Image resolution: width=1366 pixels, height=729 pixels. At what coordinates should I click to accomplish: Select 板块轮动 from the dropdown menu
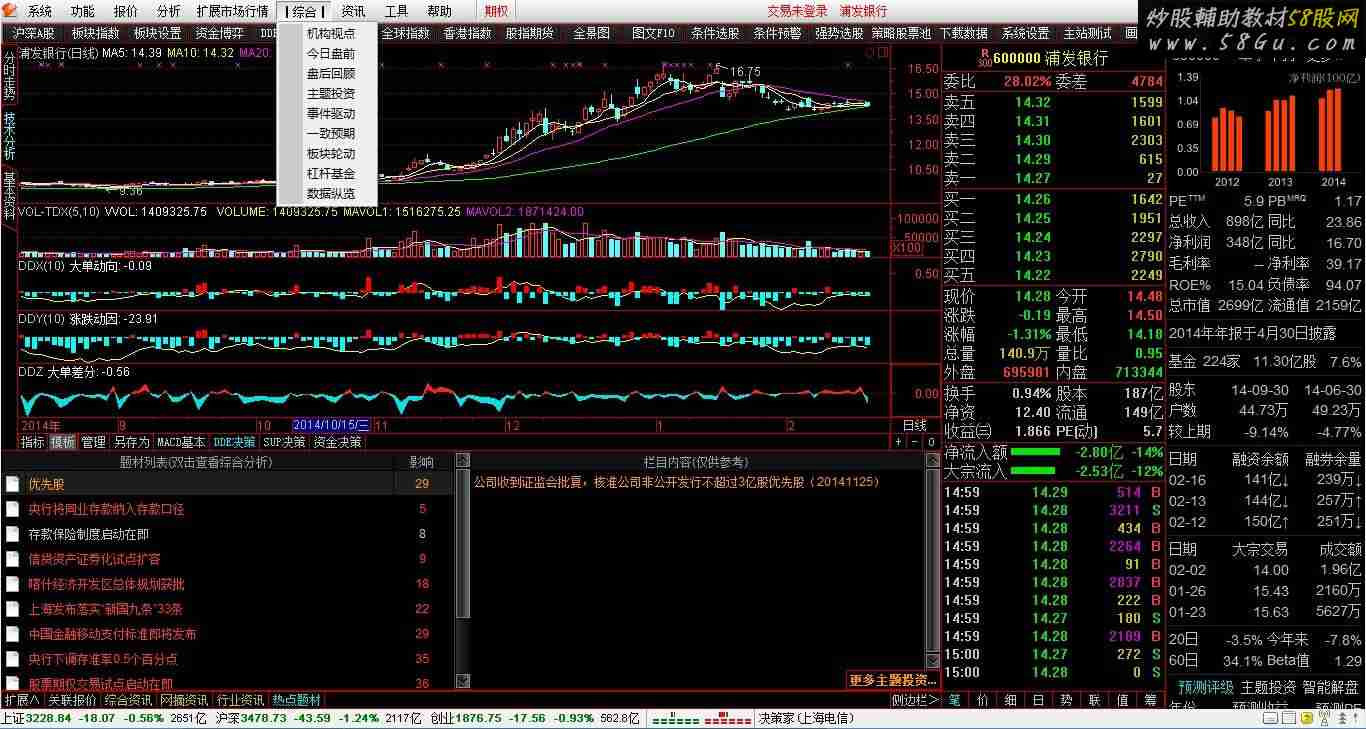click(x=331, y=153)
